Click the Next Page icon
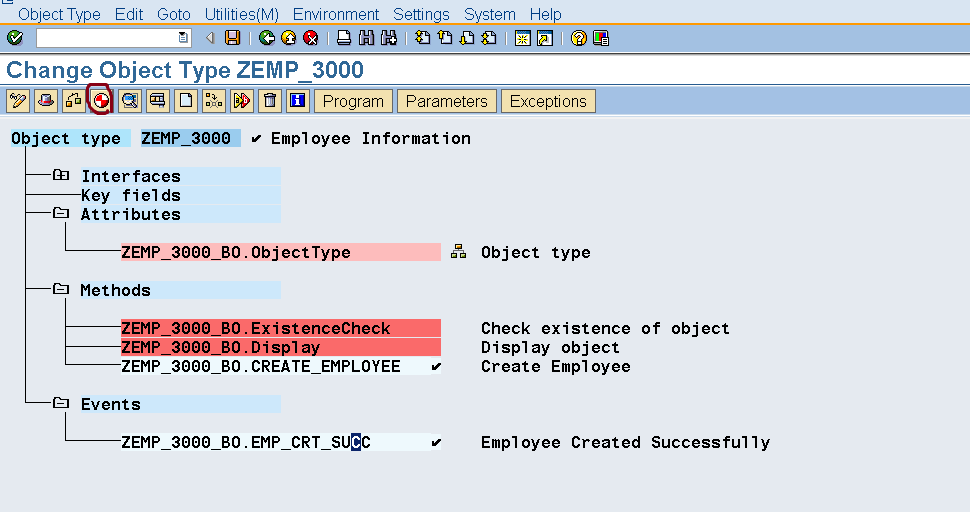 (467, 38)
